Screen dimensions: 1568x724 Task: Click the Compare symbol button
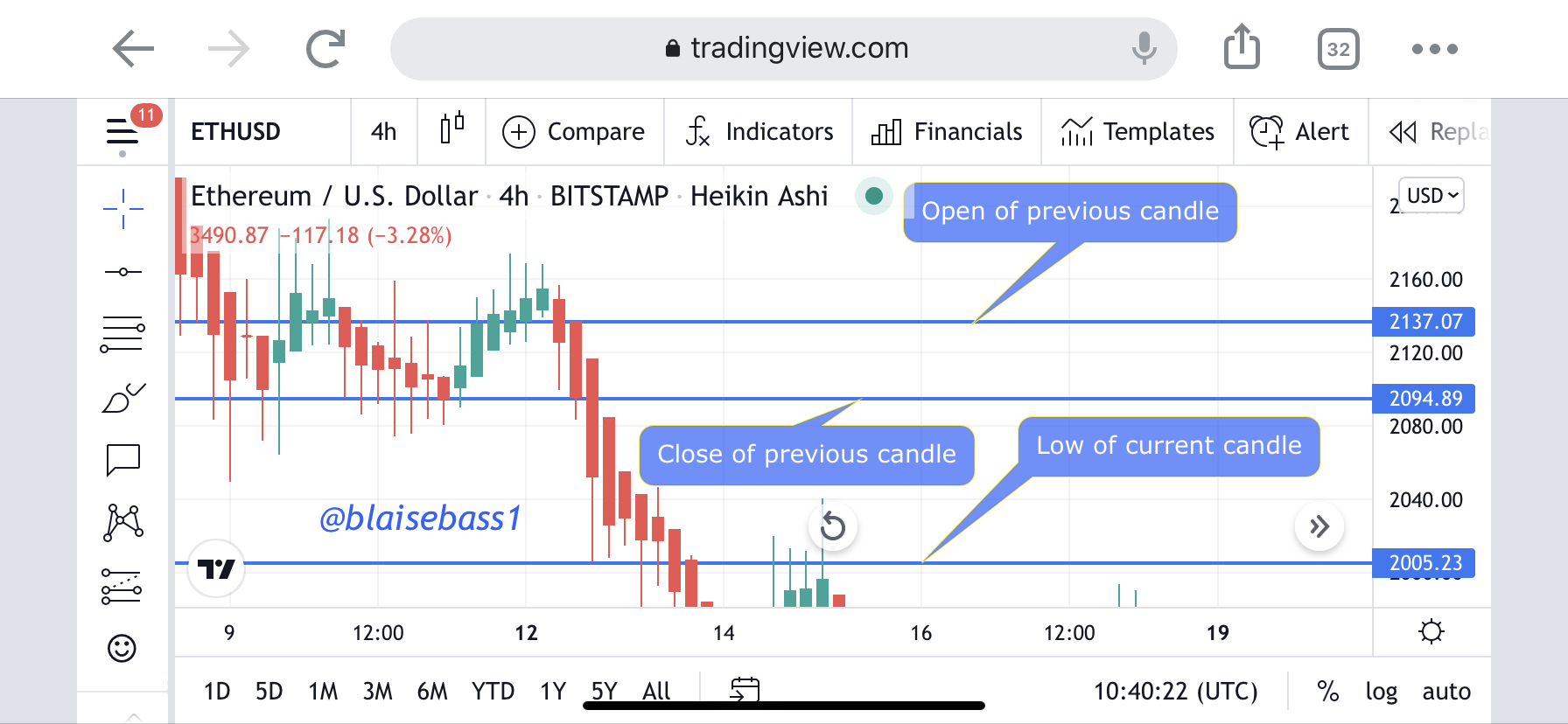574,131
